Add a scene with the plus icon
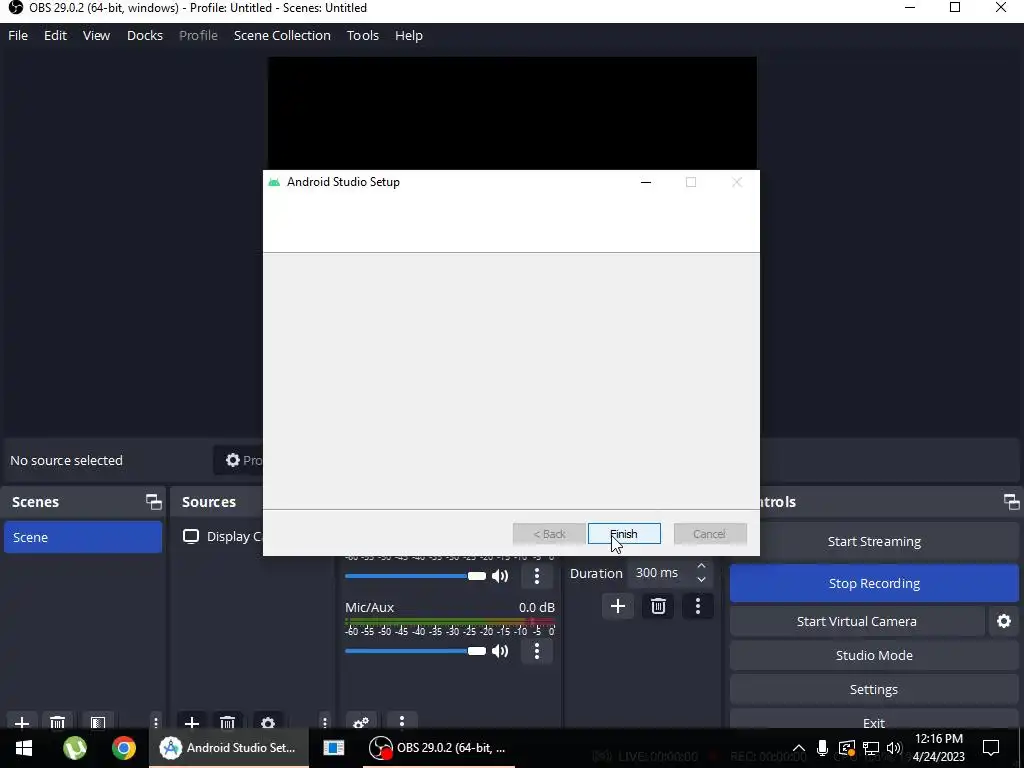 22,722
